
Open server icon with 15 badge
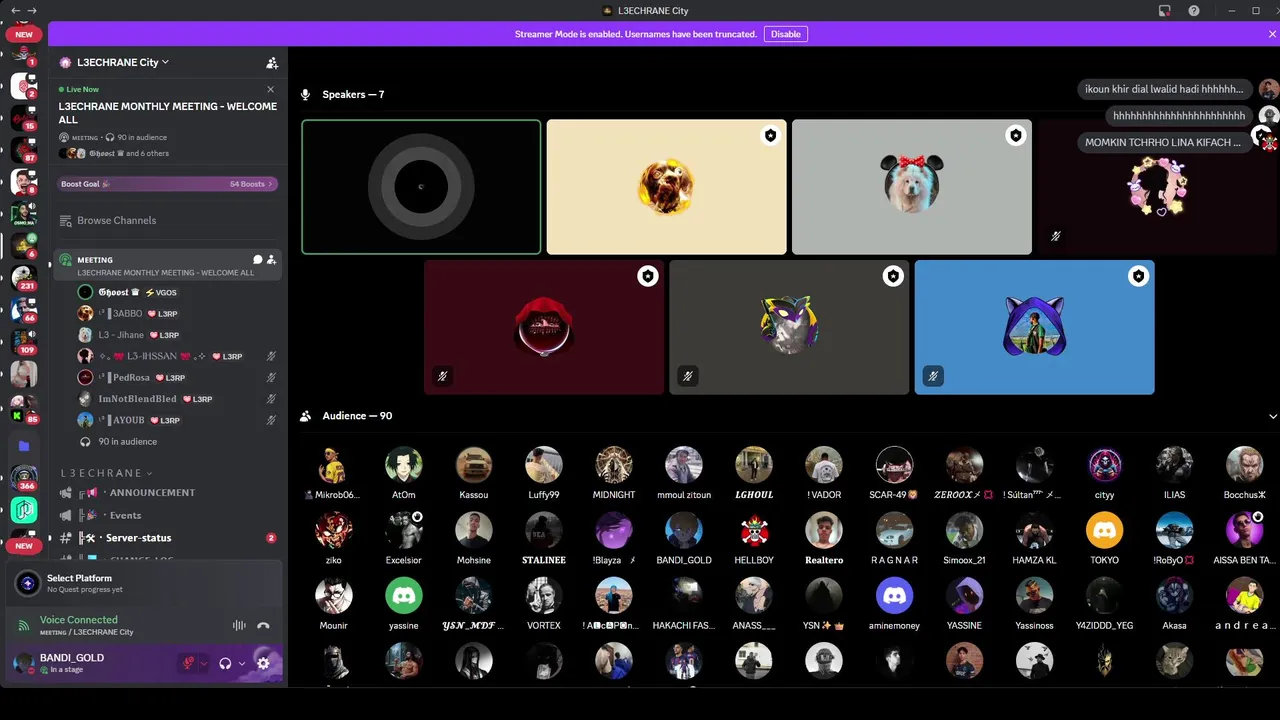coord(23,119)
